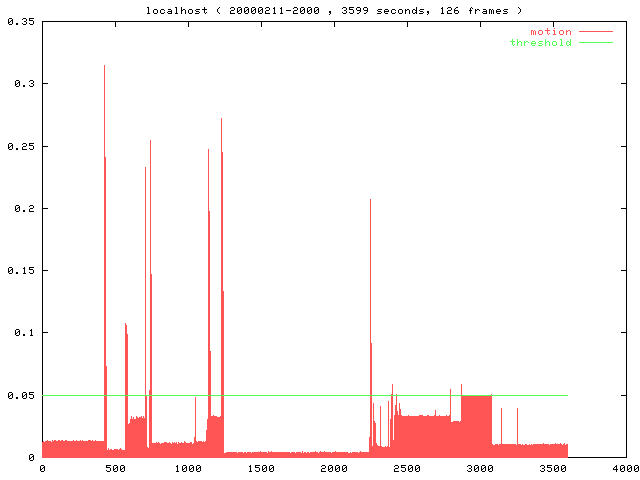Select the motion legend label
The image size is (640, 480).
(550, 32)
